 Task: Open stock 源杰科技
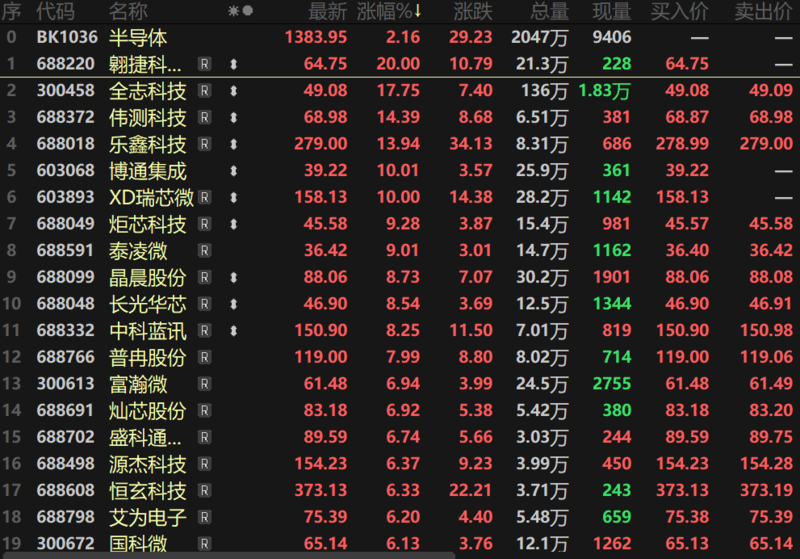pyautogui.click(x=147, y=464)
